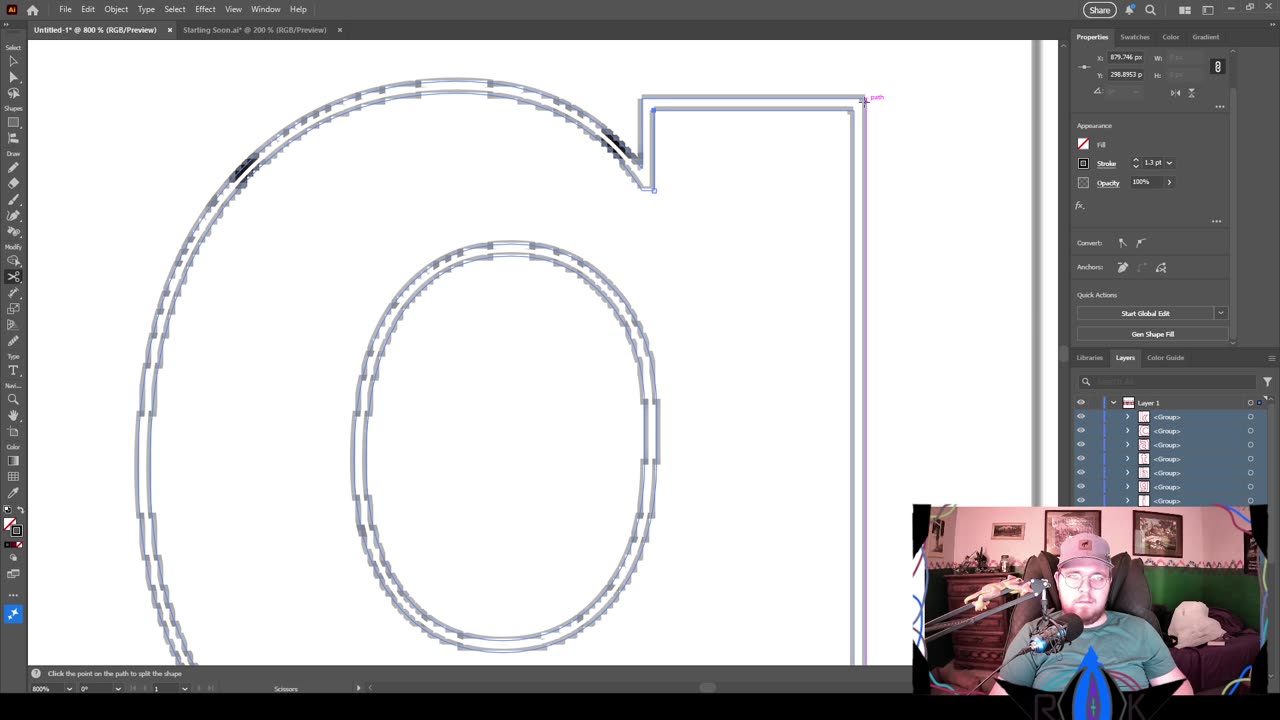Click the Arrange Documents icon
1280x720 pixels.
tap(1185, 10)
